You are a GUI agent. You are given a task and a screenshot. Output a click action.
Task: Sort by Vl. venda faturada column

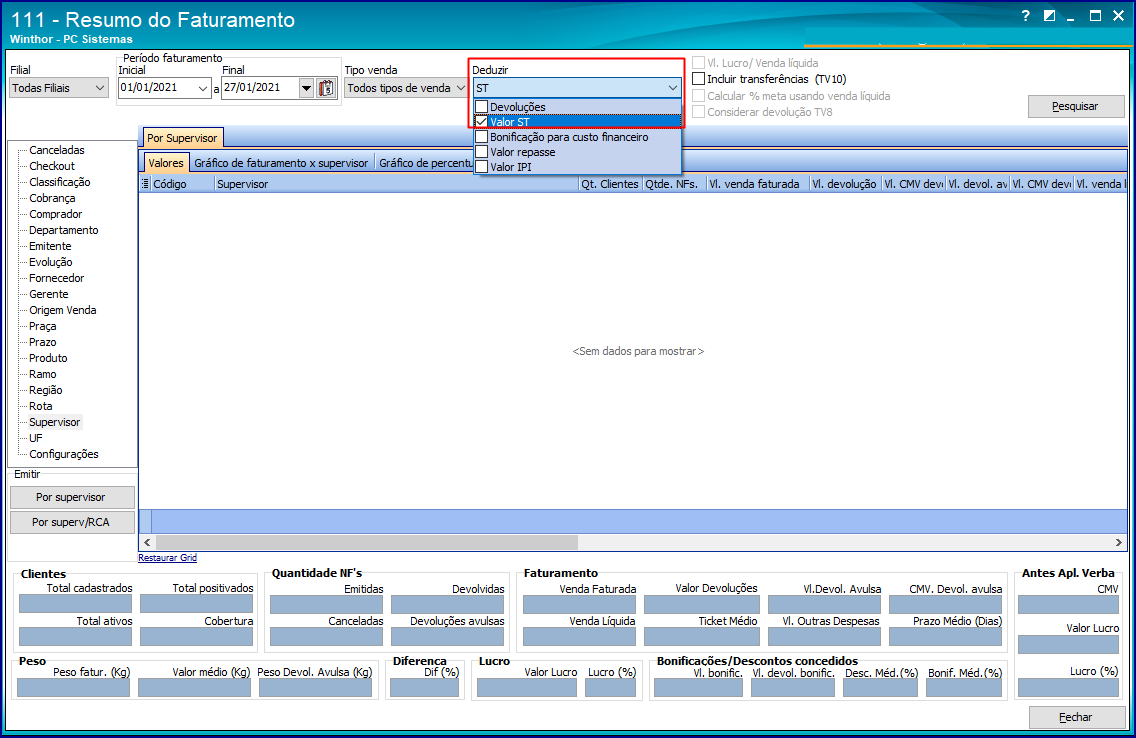756,184
